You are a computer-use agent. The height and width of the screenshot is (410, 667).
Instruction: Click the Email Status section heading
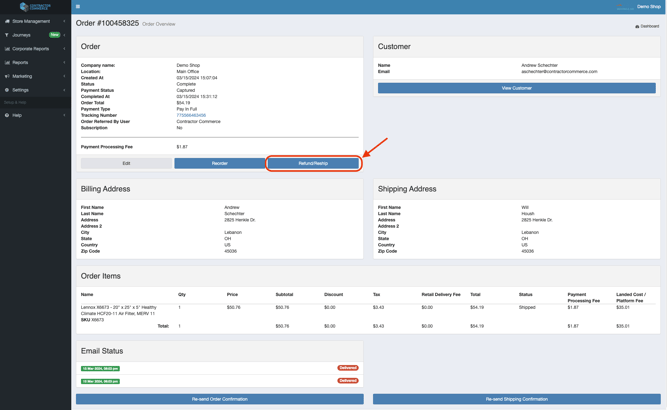pyautogui.click(x=102, y=351)
